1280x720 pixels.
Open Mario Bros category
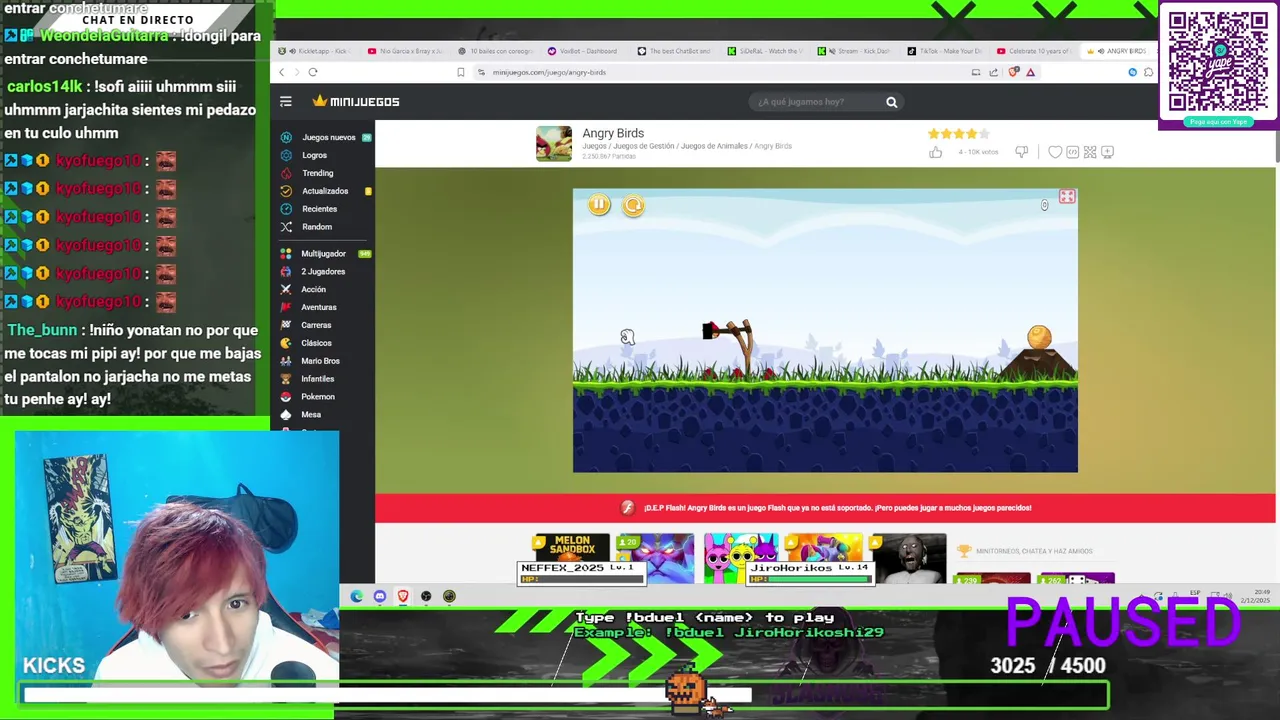point(320,361)
